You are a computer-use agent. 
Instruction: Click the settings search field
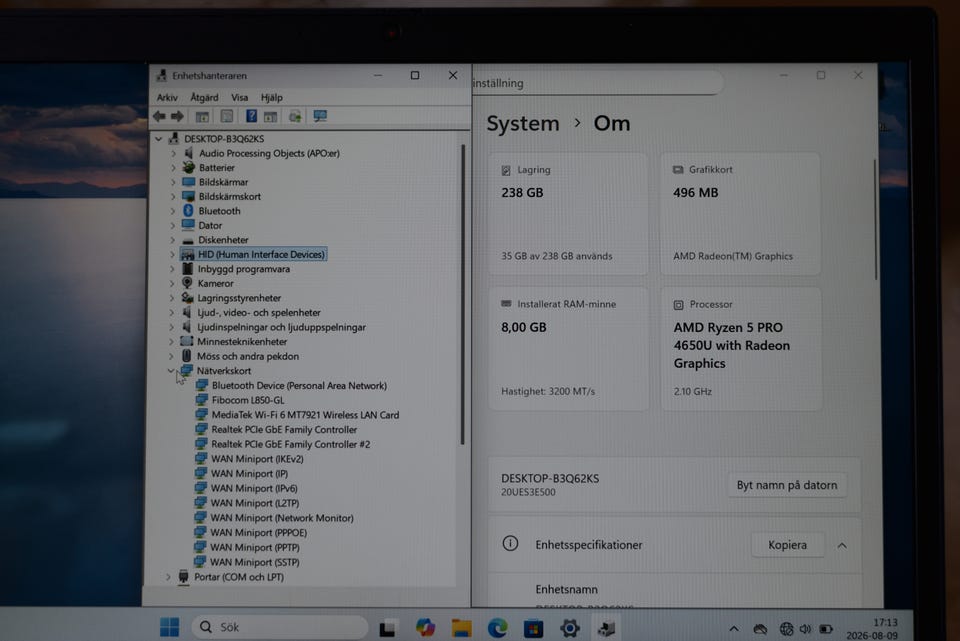click(x=597, y=83)
